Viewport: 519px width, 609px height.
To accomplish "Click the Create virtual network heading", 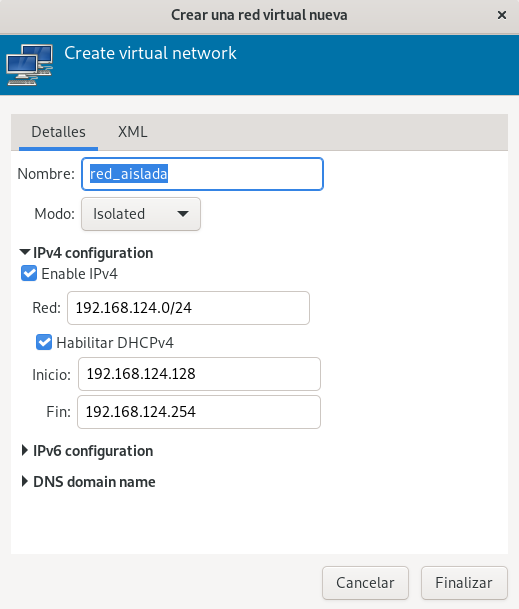I will [x=150, y=53].
